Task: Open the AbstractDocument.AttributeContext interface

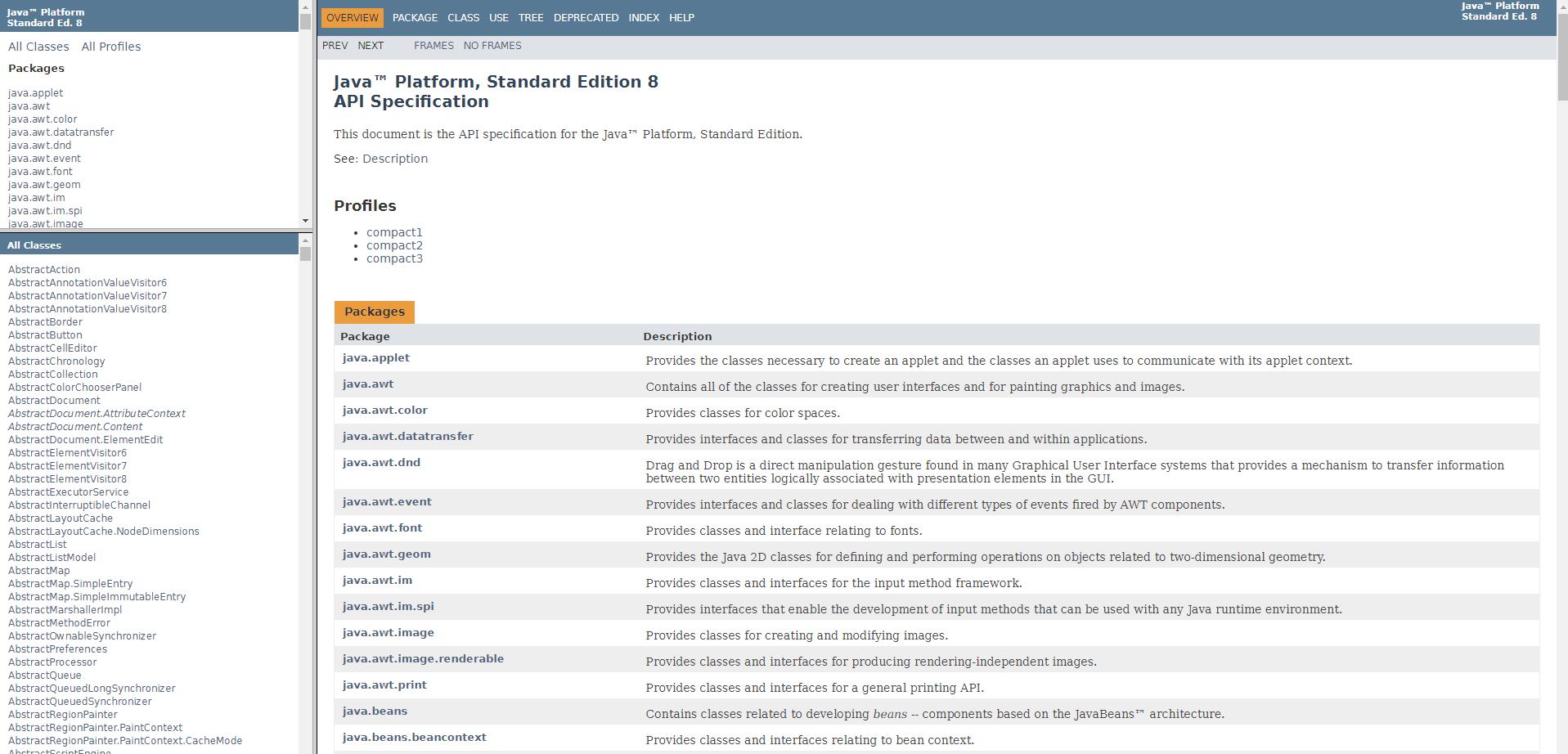Action: [97, 414]
